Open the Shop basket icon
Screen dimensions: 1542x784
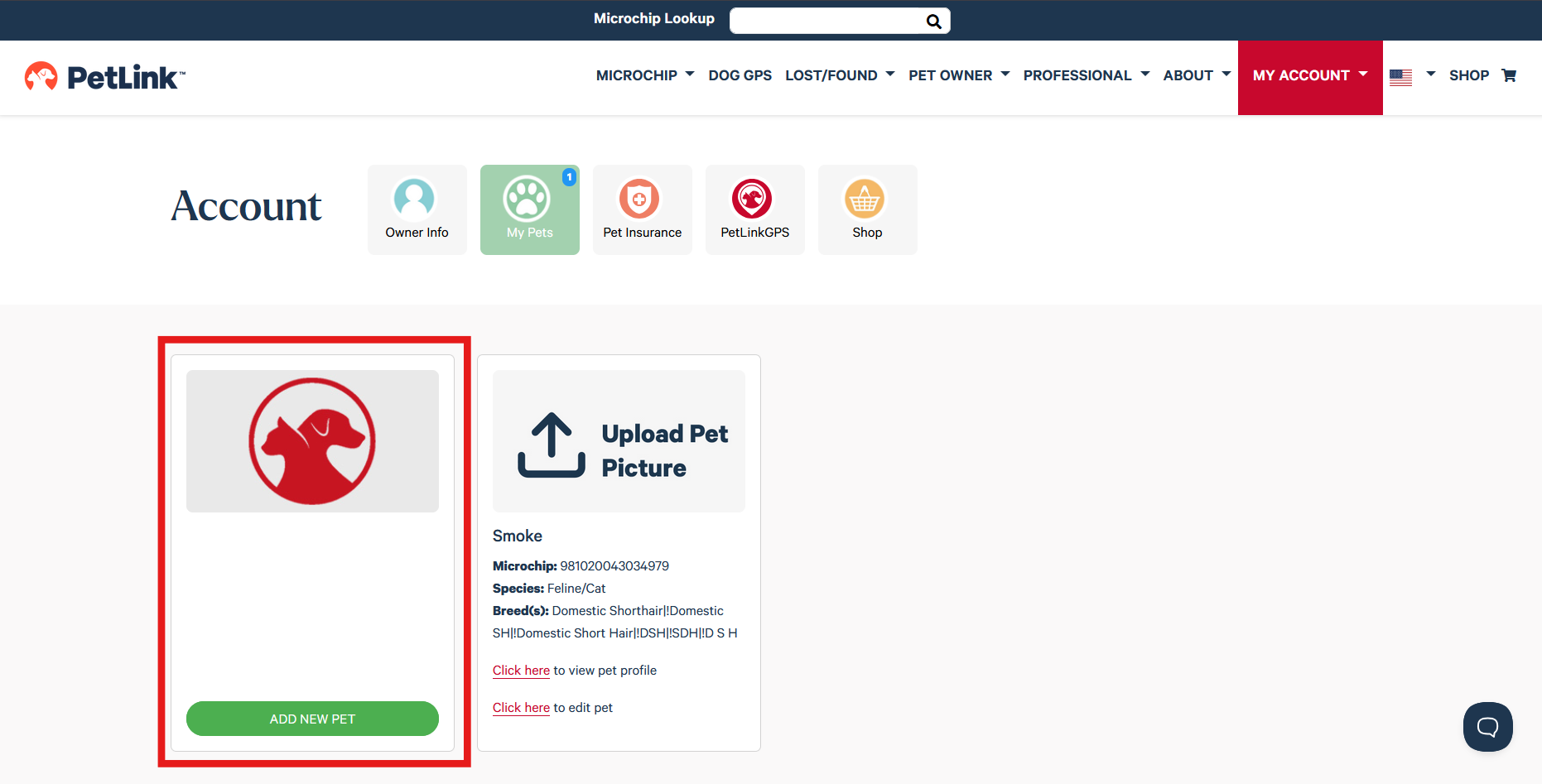865,199
